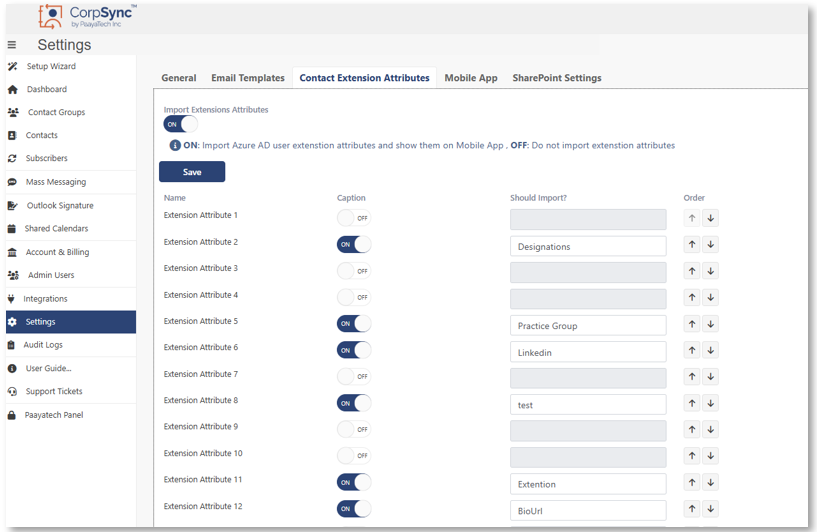Move Extension Attribute 9 down
Image resolution: width=817 pixels, height=532 pixels.
711,429
